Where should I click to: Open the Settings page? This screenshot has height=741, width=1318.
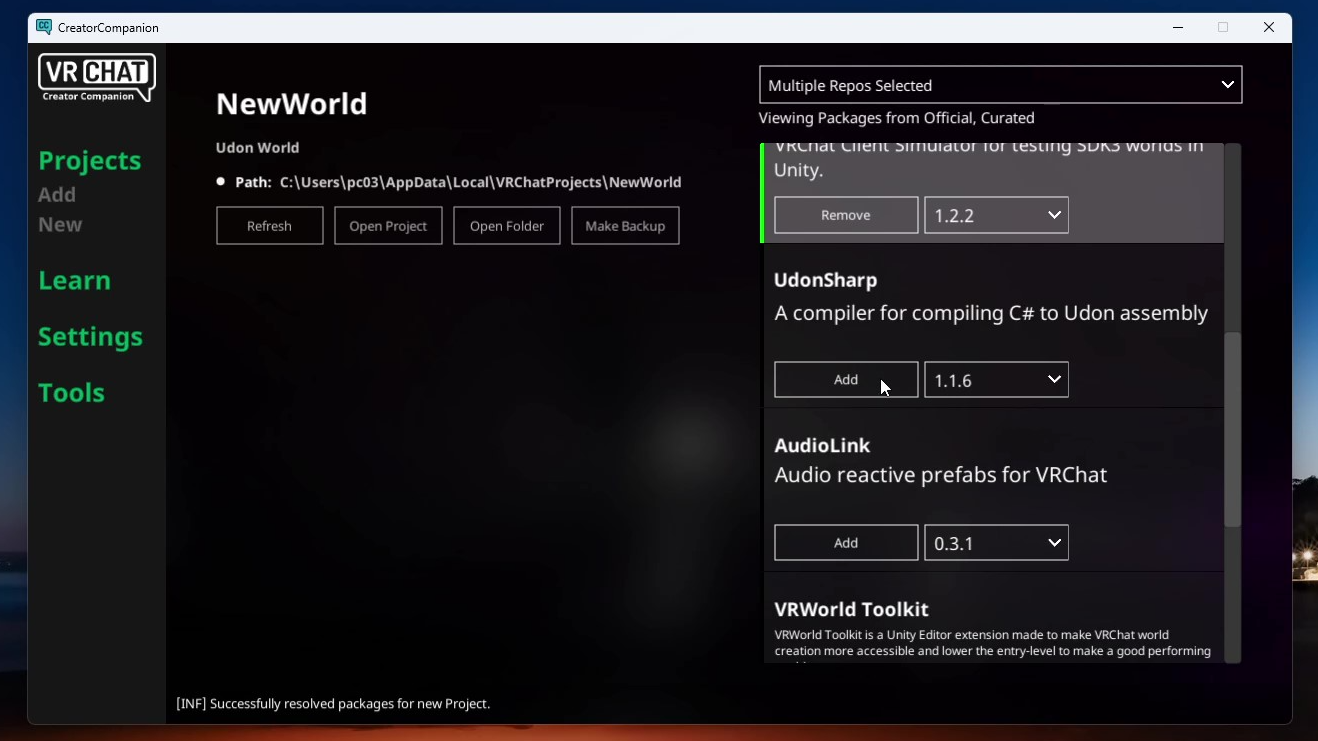point(90,336)
